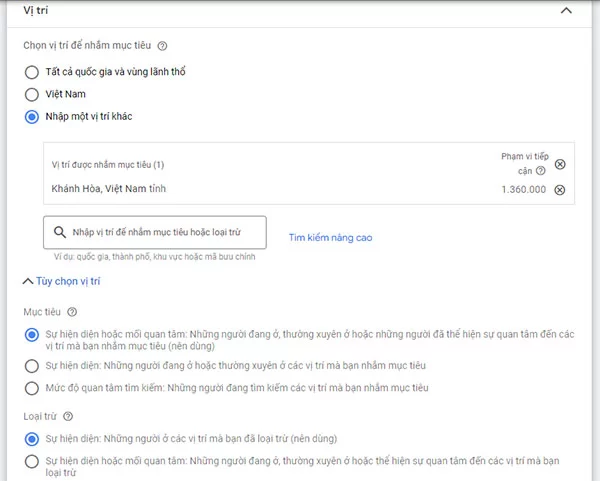Image resolution: width=600 pixels, height=481 pixels.
Task: Open help icon next to Loại trừ
Action: click(x=68, y=416)
